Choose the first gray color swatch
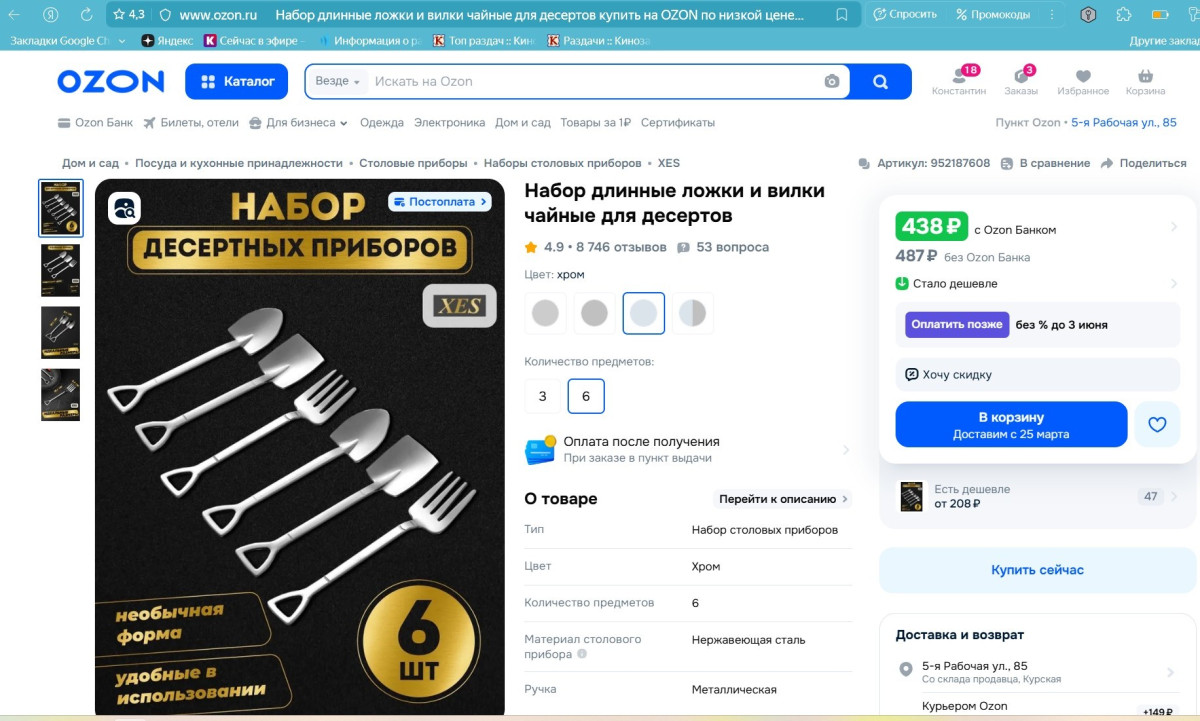This screenshot has width=1200, height=721. click(x=545, y=313)
